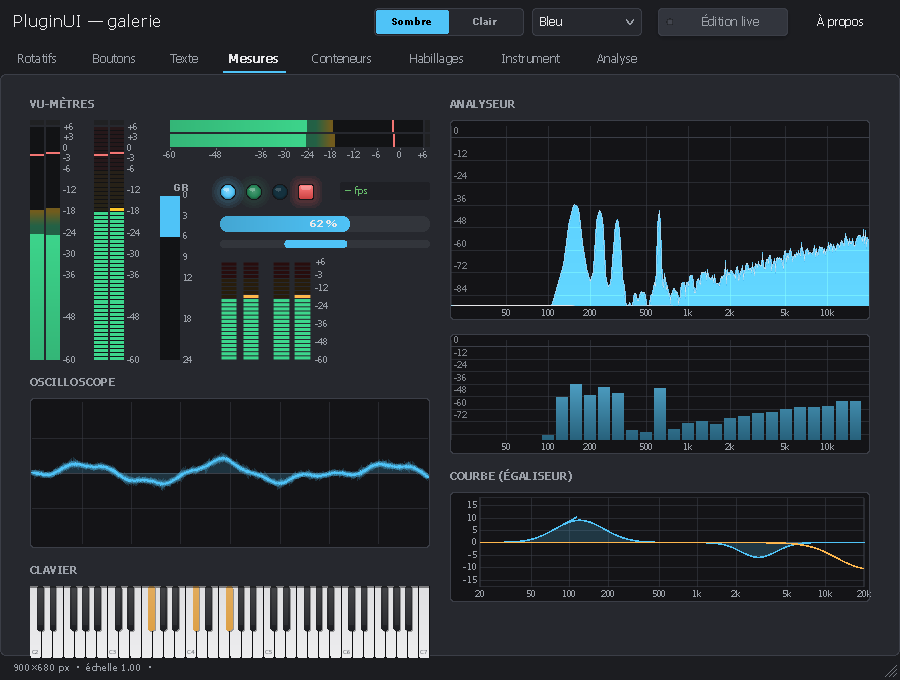Screen dimensions: 900x680
Task: Select the Mesures tab
Action: tap(254, 59)
